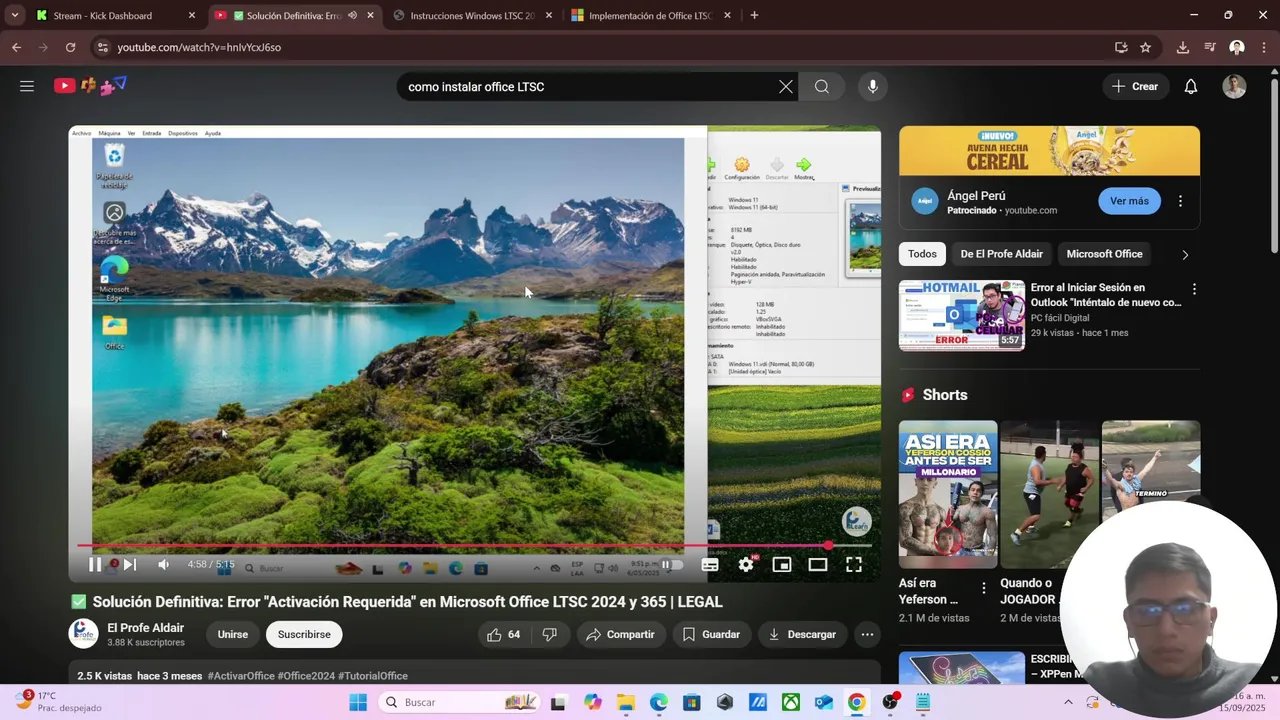Viewport: 1280px width, 720px height.
Task: Share the video via Compartir
Action: click(x=621, y=634)
